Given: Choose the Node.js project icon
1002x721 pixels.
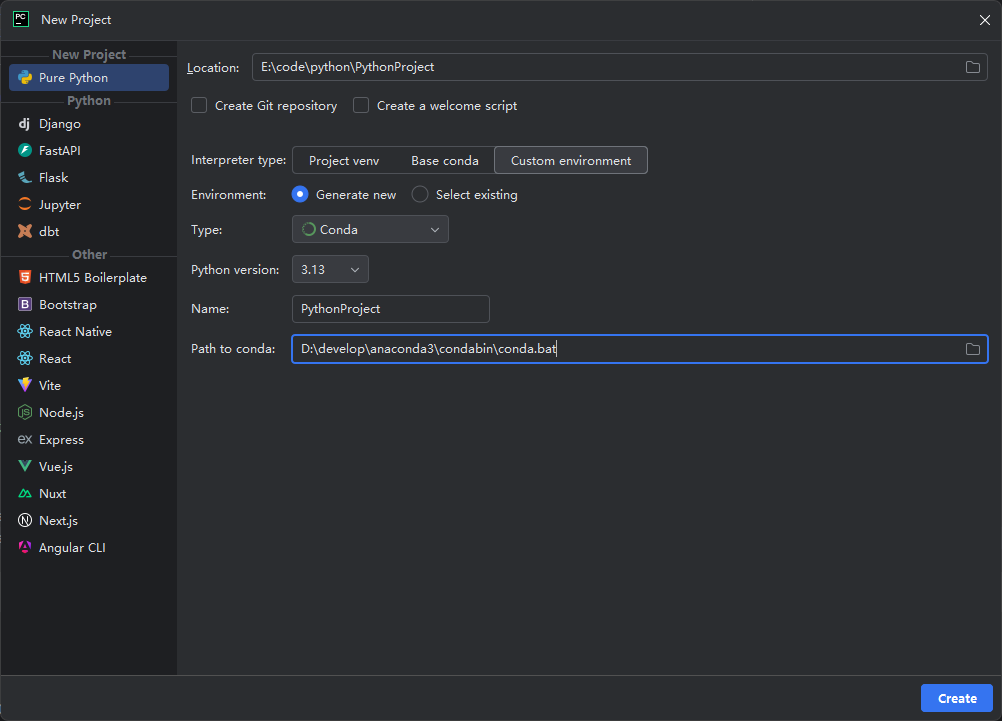Looking at the screenshot, I should tap(24, 412).
